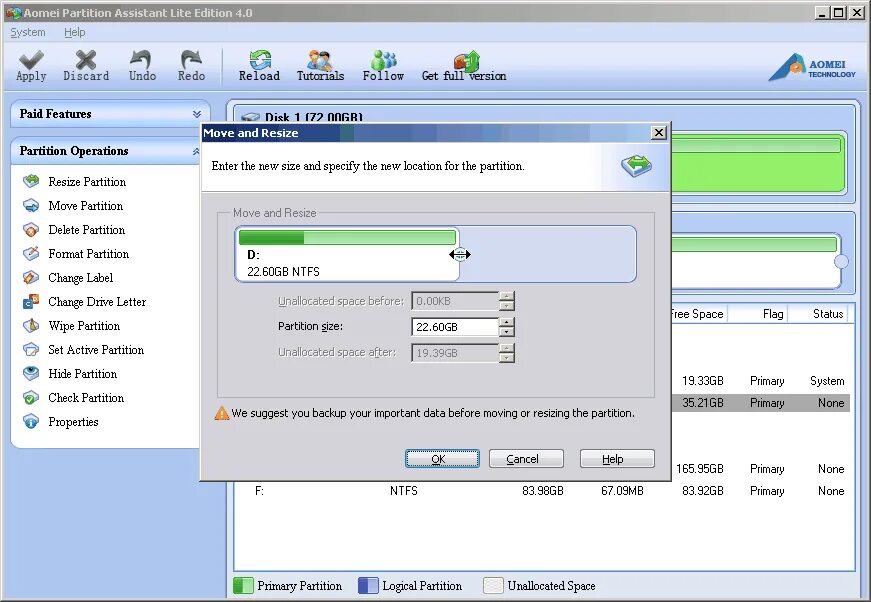This screenshot has width=871, height=602.
Task: Click the Partition size input field
Action: tap(455, 327)
